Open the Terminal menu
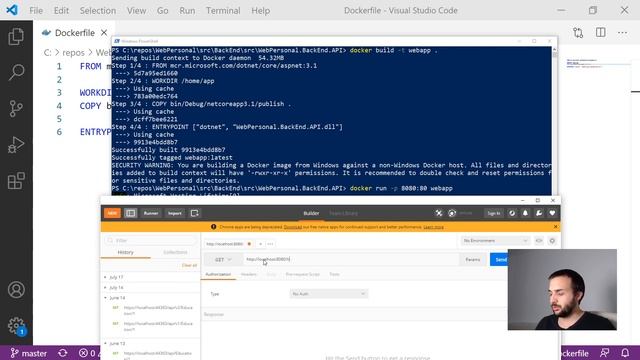 pyautogui.click(x=223, y=11)
